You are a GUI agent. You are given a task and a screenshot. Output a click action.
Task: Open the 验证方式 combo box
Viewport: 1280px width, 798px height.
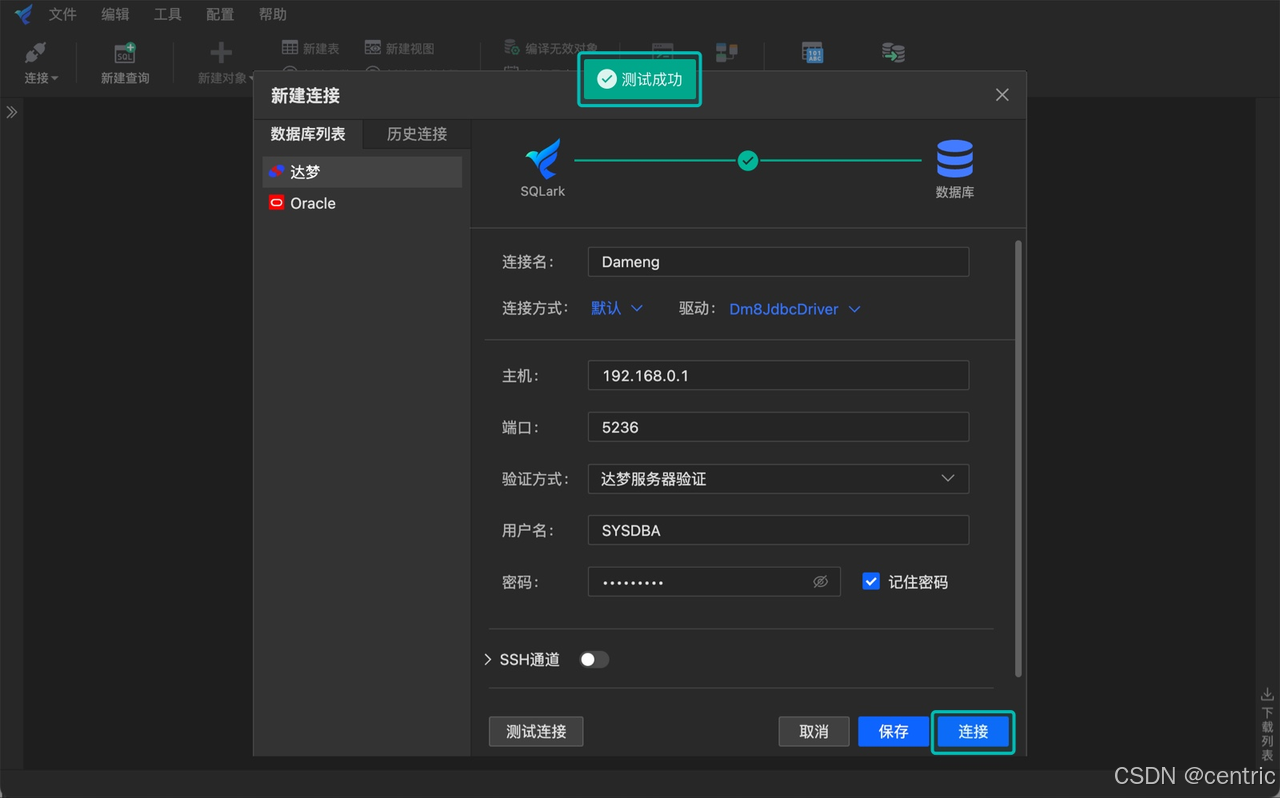[x=778, y=479]
